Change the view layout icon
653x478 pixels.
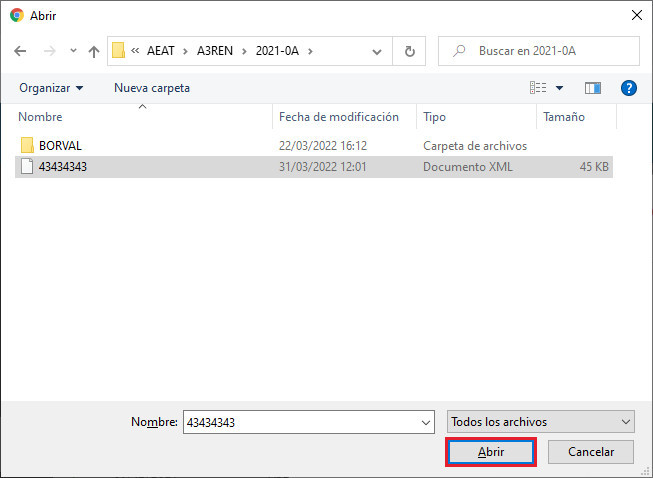(x=538, y=88)
